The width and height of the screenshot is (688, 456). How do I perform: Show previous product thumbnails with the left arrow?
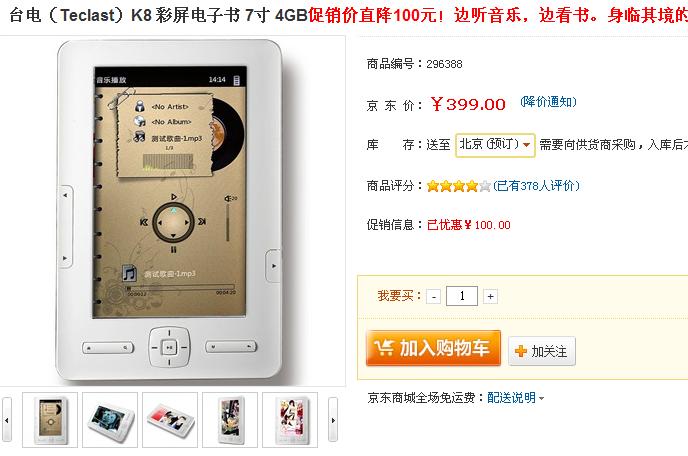tap(7, 420)
